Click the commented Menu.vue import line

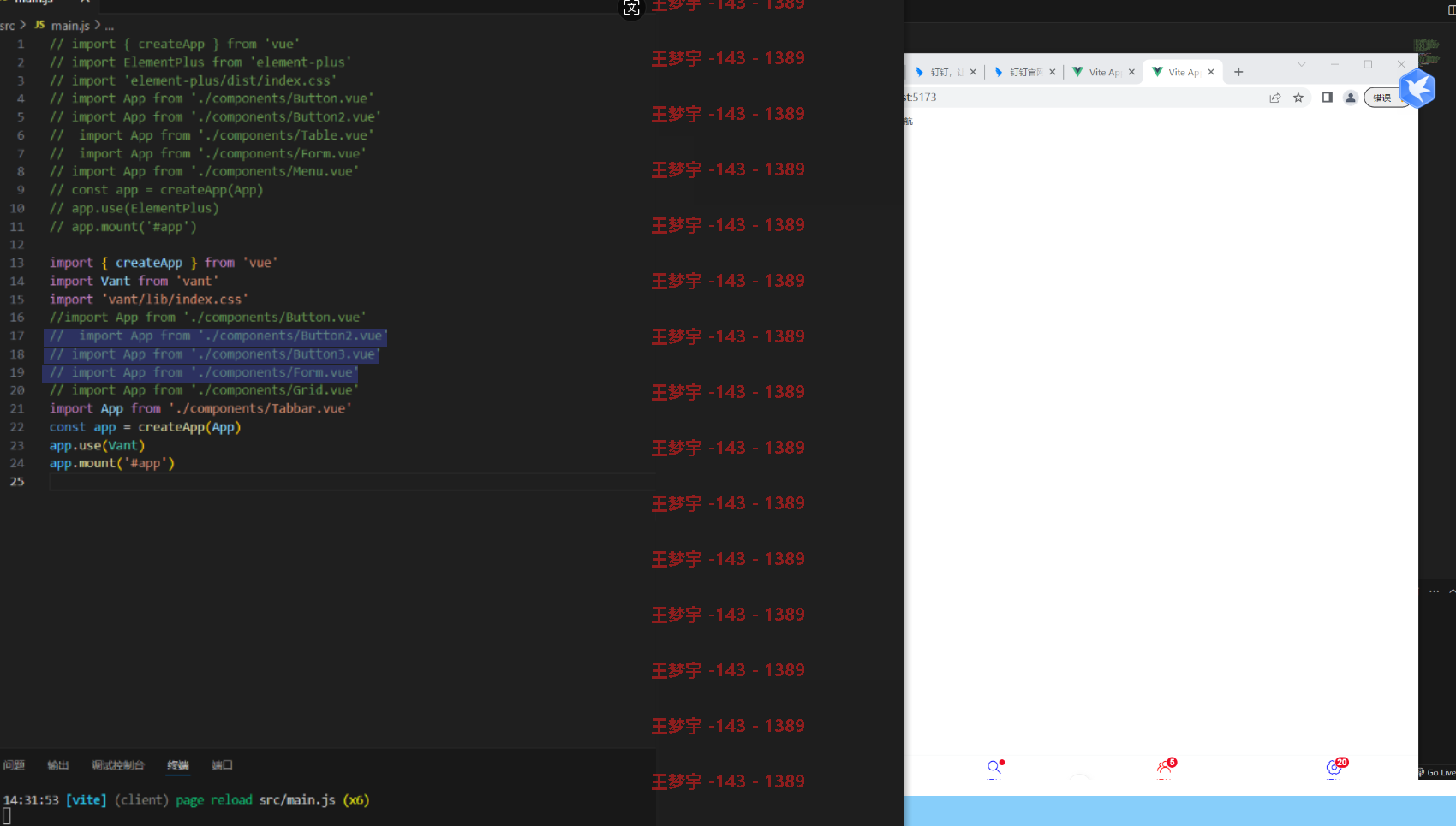click(x=205, y=172)
